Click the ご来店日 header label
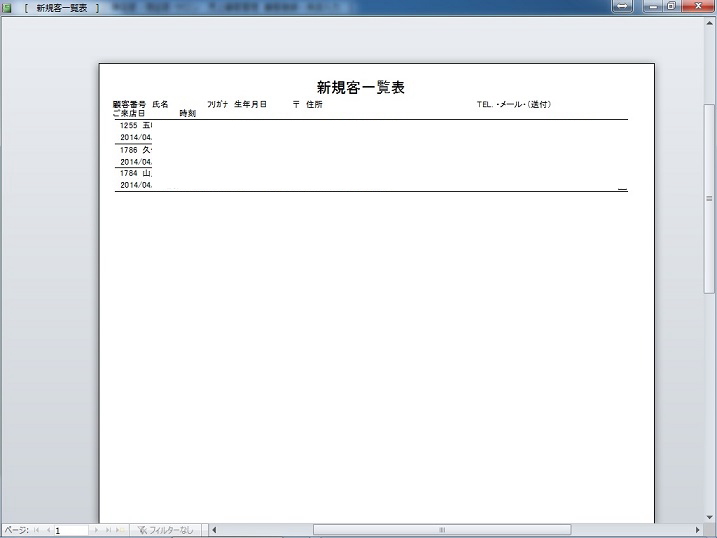The image size is (717, 538). [128, 113]
